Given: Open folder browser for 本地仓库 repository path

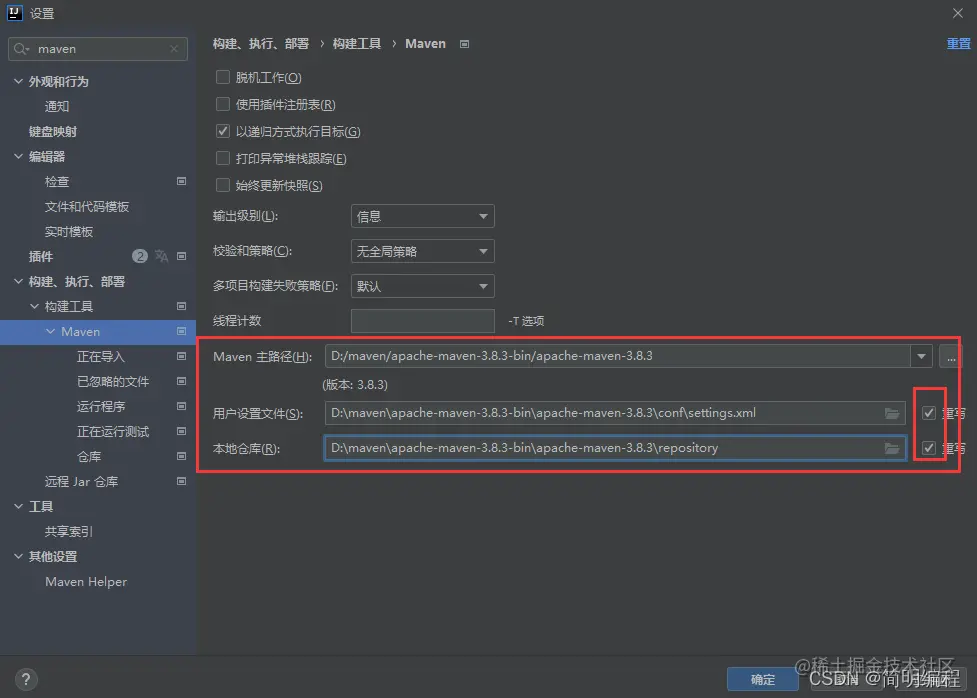Looking at the screenshot, I should (x=893, y=448).
